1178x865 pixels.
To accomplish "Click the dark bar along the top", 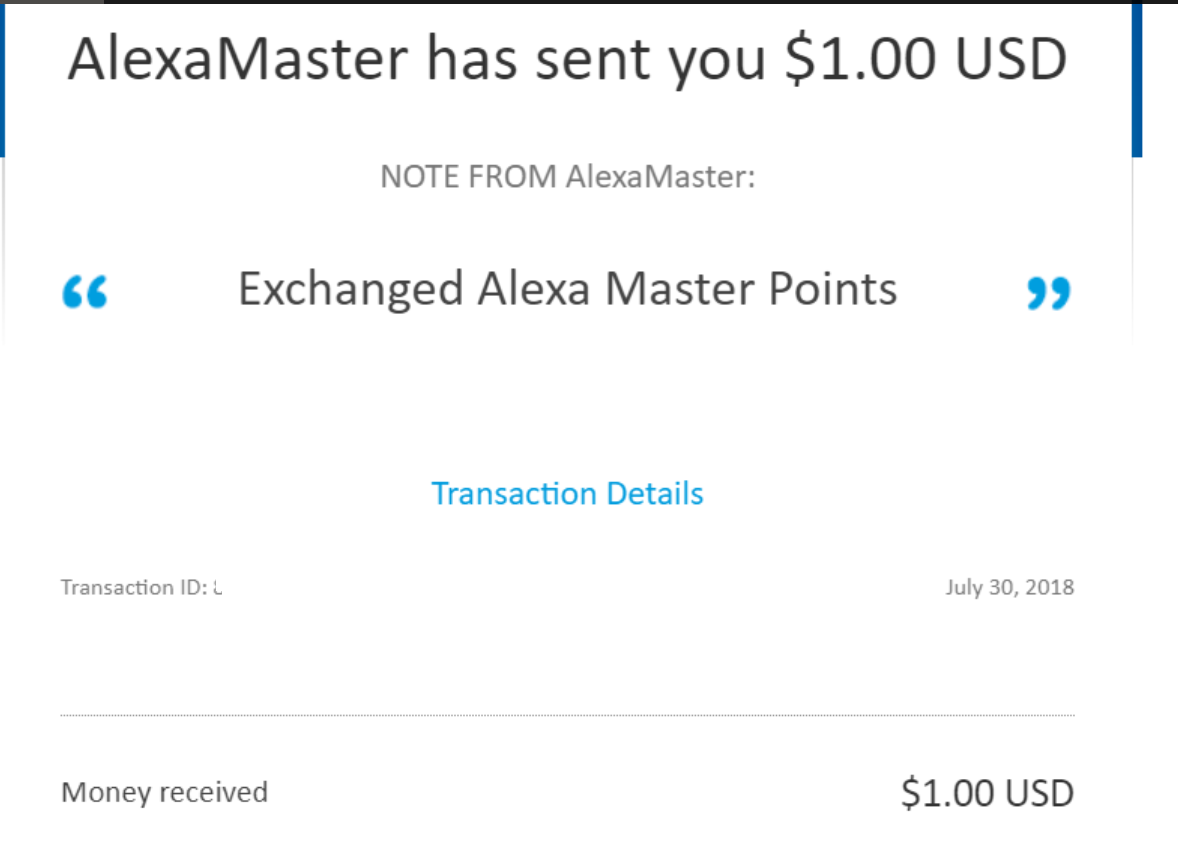I will click(600, 2).
